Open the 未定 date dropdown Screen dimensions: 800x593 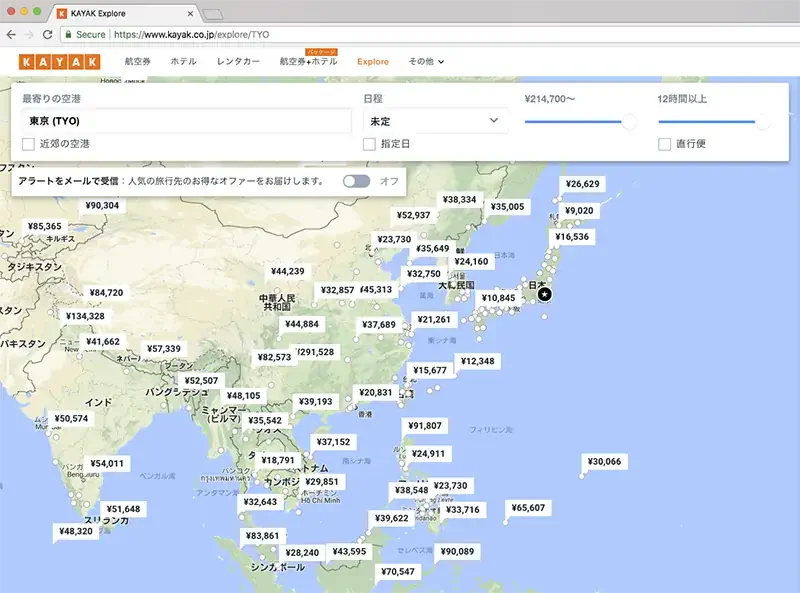[435, 120]
